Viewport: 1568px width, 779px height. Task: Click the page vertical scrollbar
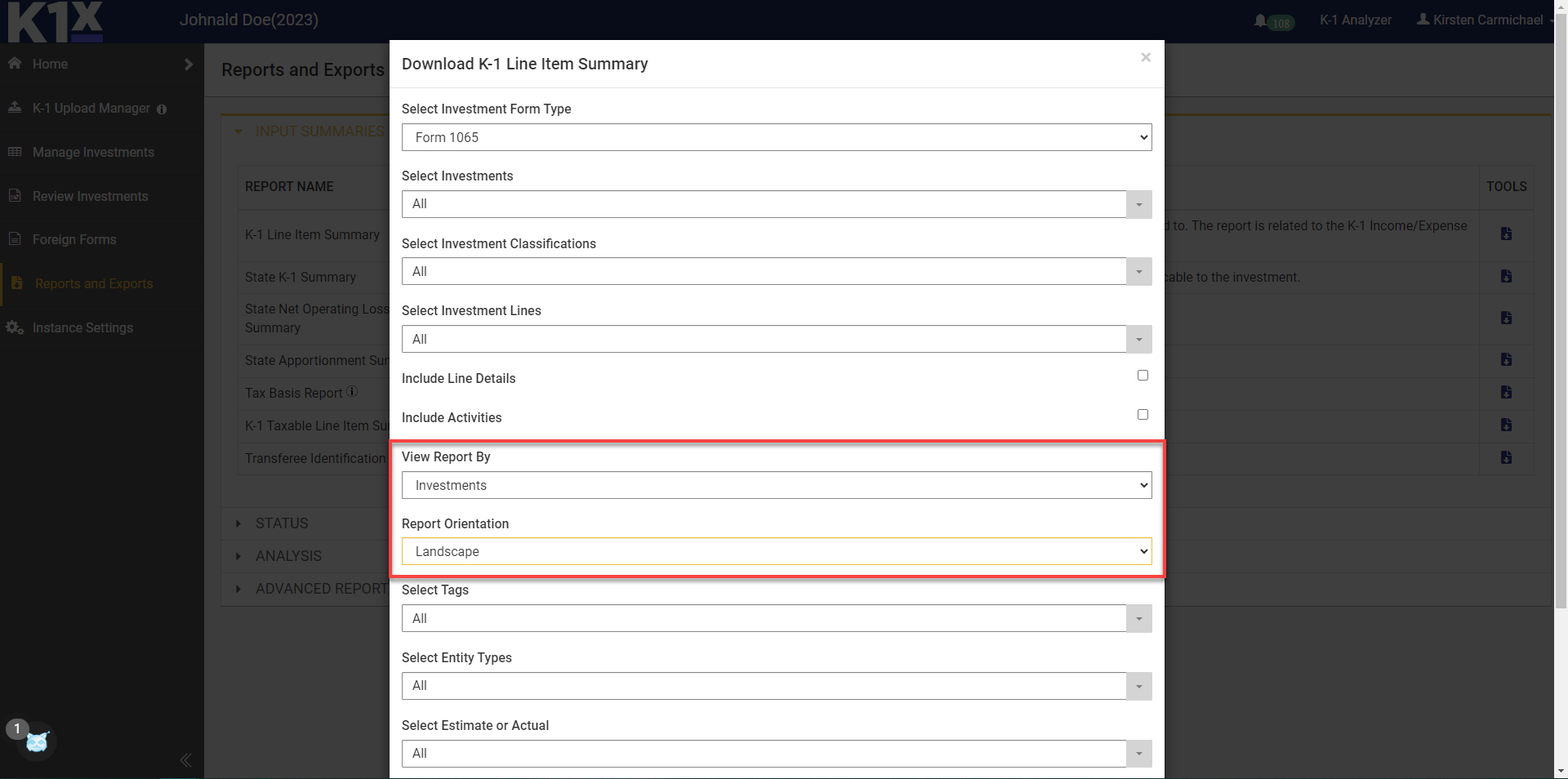tap(1561, 327)
